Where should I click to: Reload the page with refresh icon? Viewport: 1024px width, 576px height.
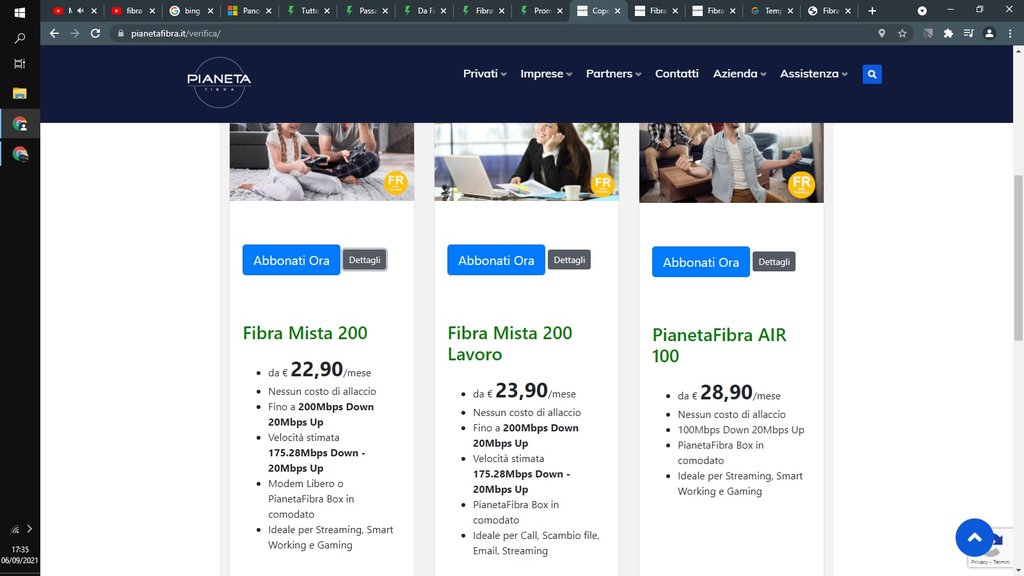point(95,33)
